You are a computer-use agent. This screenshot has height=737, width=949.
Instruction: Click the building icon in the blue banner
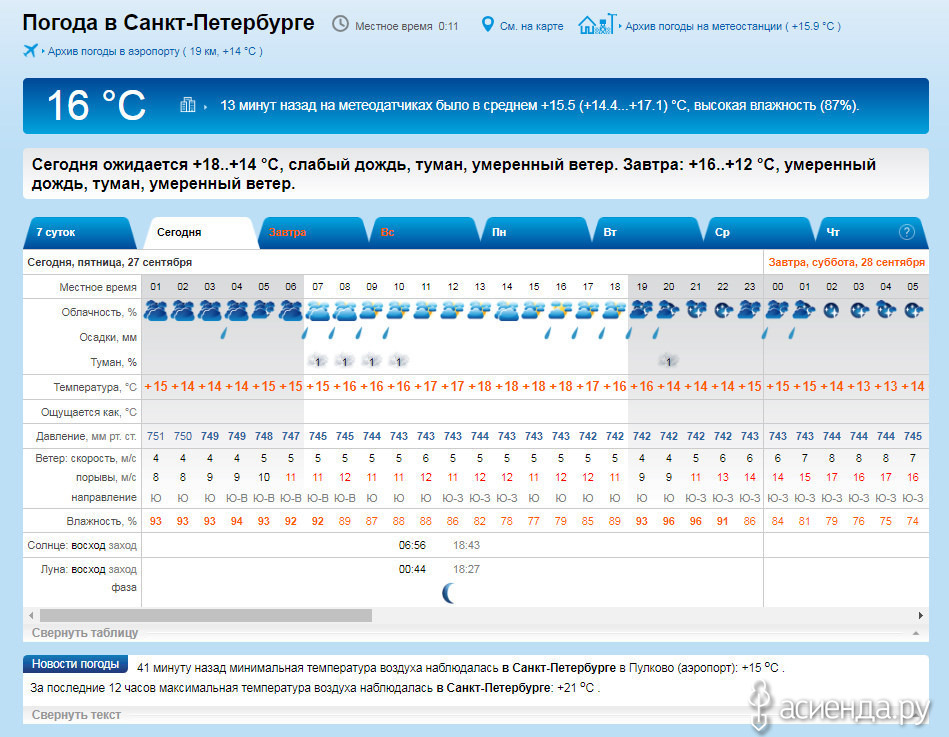[x=188, y=105]
